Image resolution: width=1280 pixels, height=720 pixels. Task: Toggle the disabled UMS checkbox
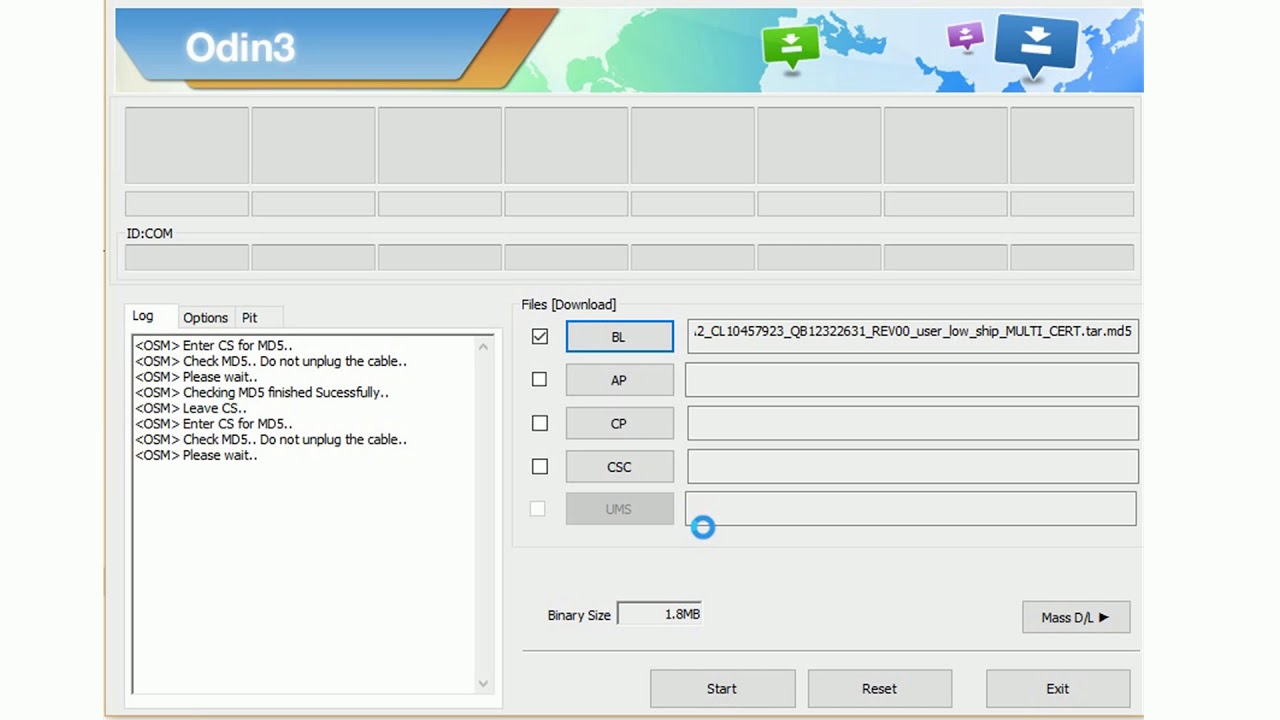tap(538, 509)
